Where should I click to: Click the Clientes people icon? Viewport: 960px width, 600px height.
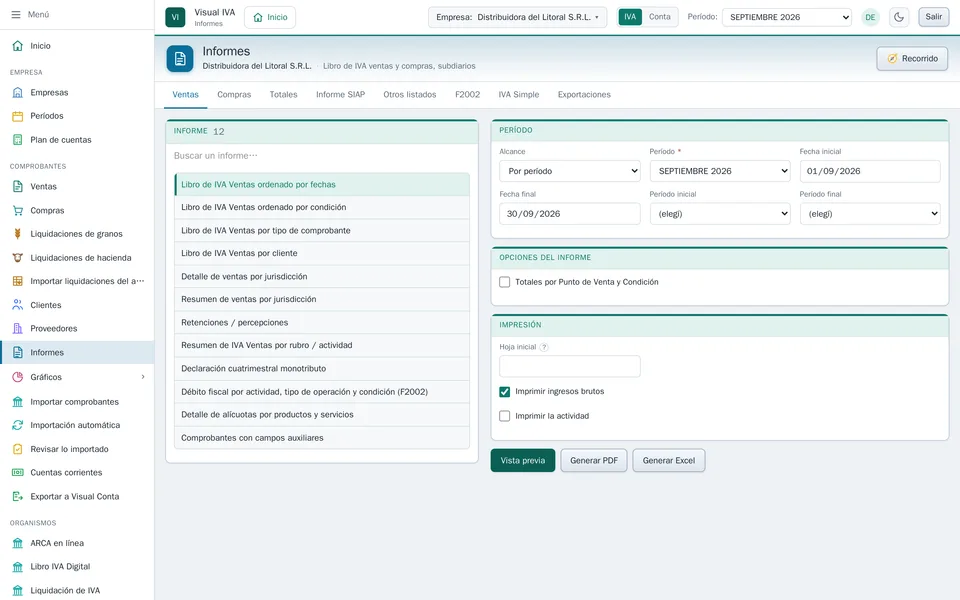click(x=18, y=305)
